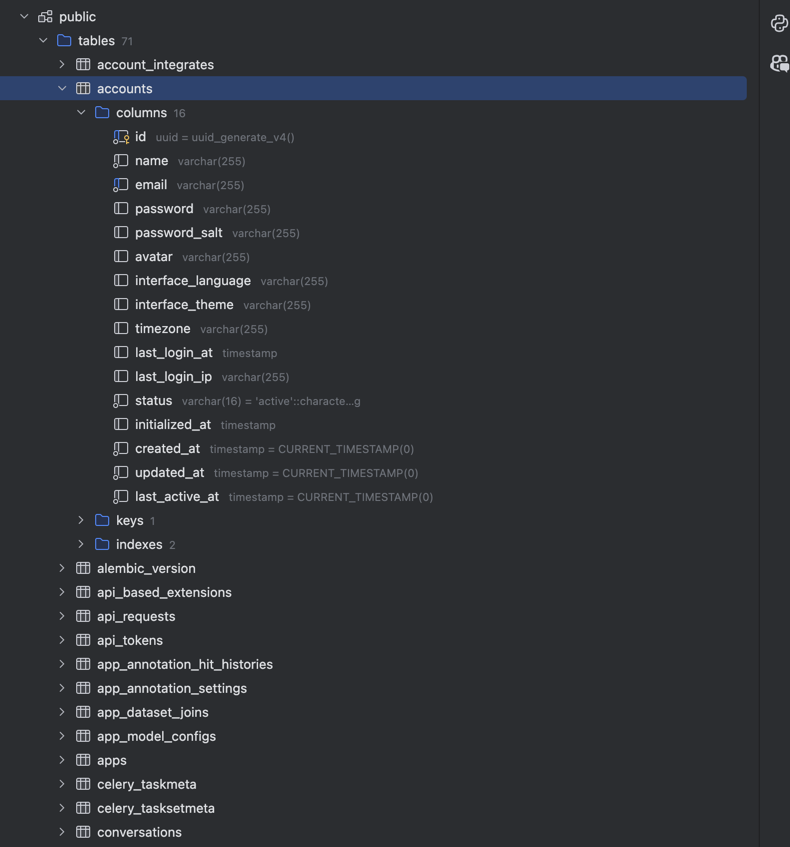The width and height of the screenshot is (790, 847).
Task: Click the table icon next to celery_taskmeta
Action: tap(83, 784)
